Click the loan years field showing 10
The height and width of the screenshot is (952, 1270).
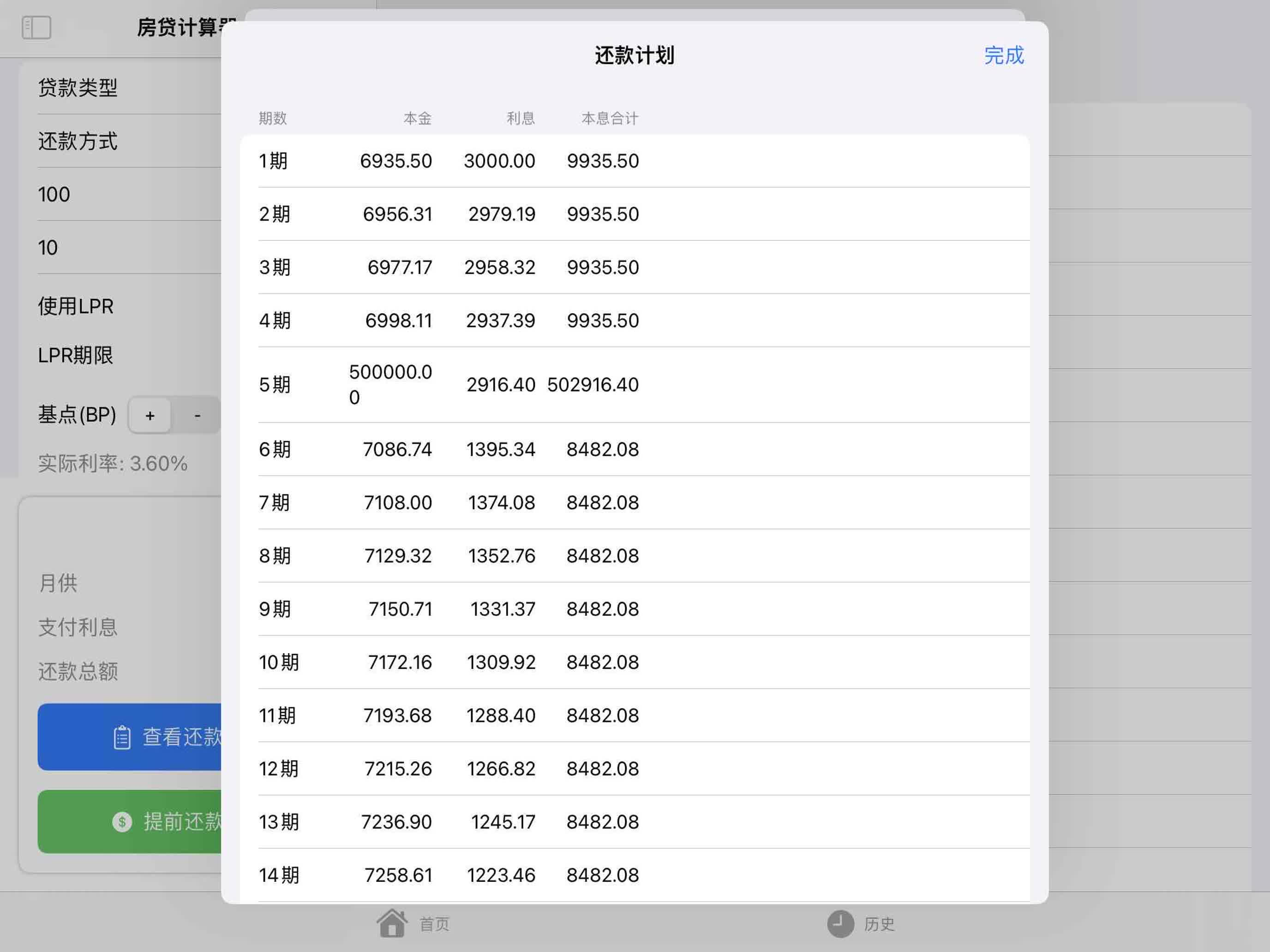(48, 248)
